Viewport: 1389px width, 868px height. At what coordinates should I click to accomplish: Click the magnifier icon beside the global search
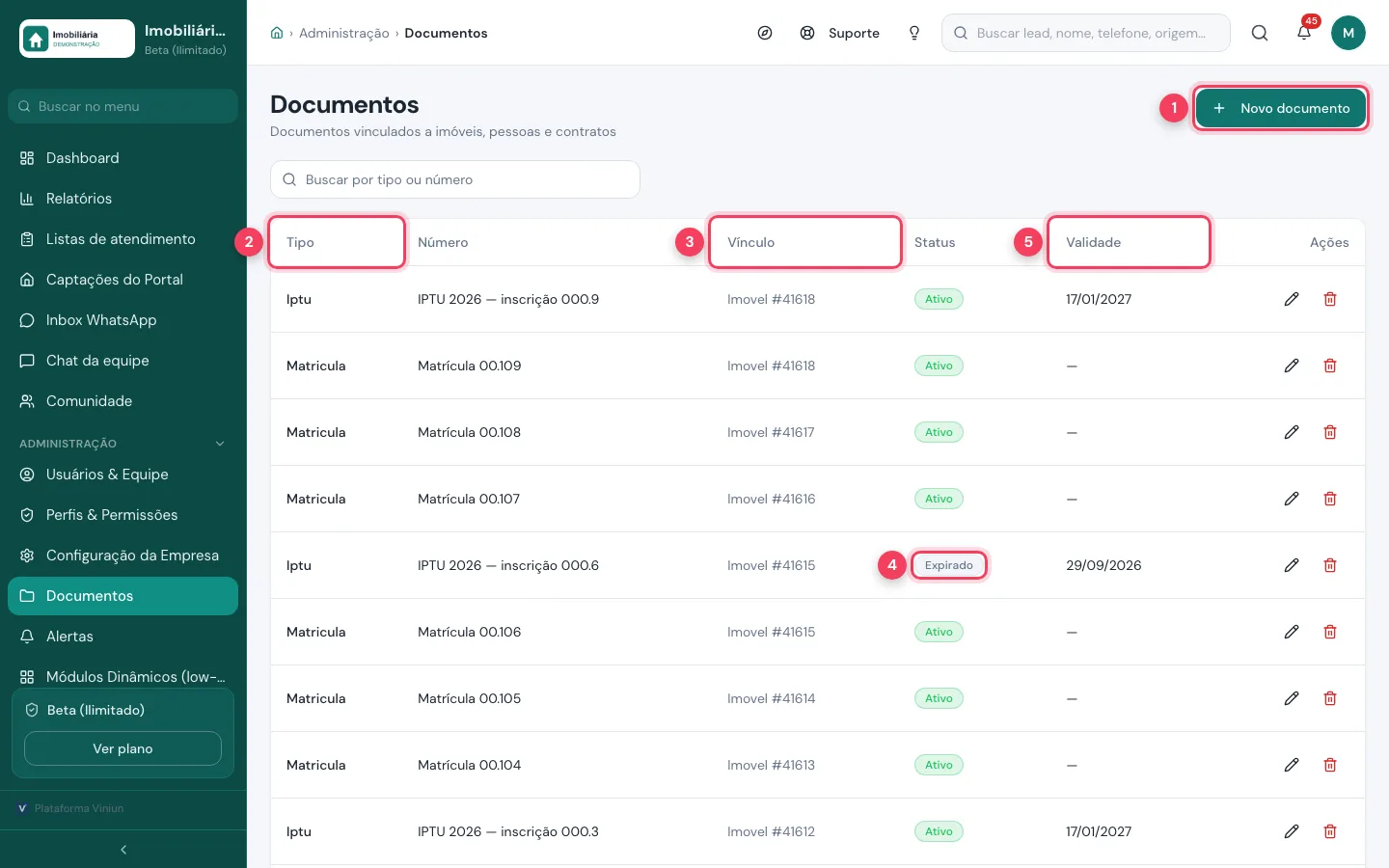[x=1260, y=33]
